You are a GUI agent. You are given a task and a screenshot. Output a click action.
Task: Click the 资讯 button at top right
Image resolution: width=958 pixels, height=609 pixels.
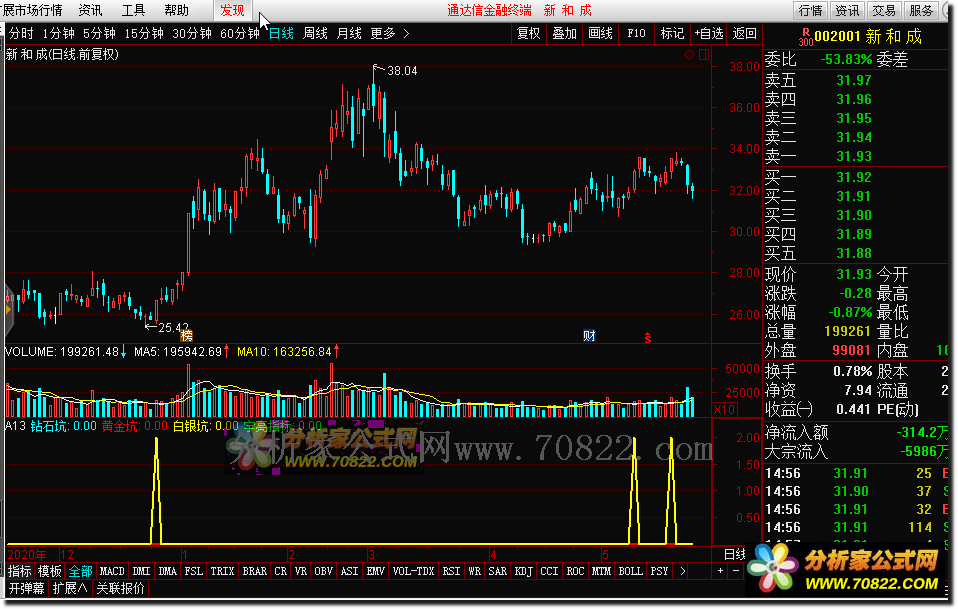tap(847, 10)
